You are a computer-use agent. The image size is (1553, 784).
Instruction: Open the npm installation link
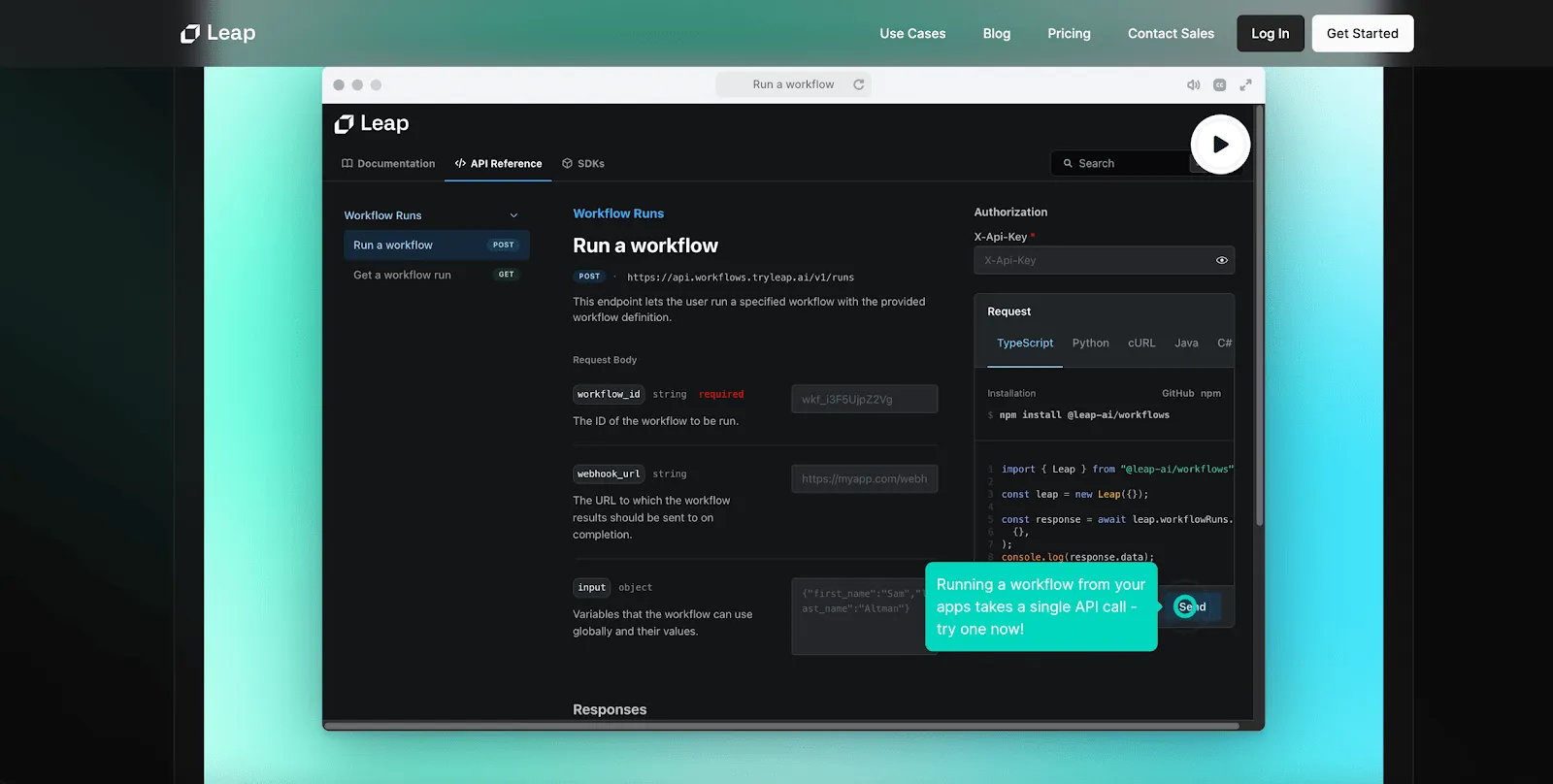click(1210, 393)
